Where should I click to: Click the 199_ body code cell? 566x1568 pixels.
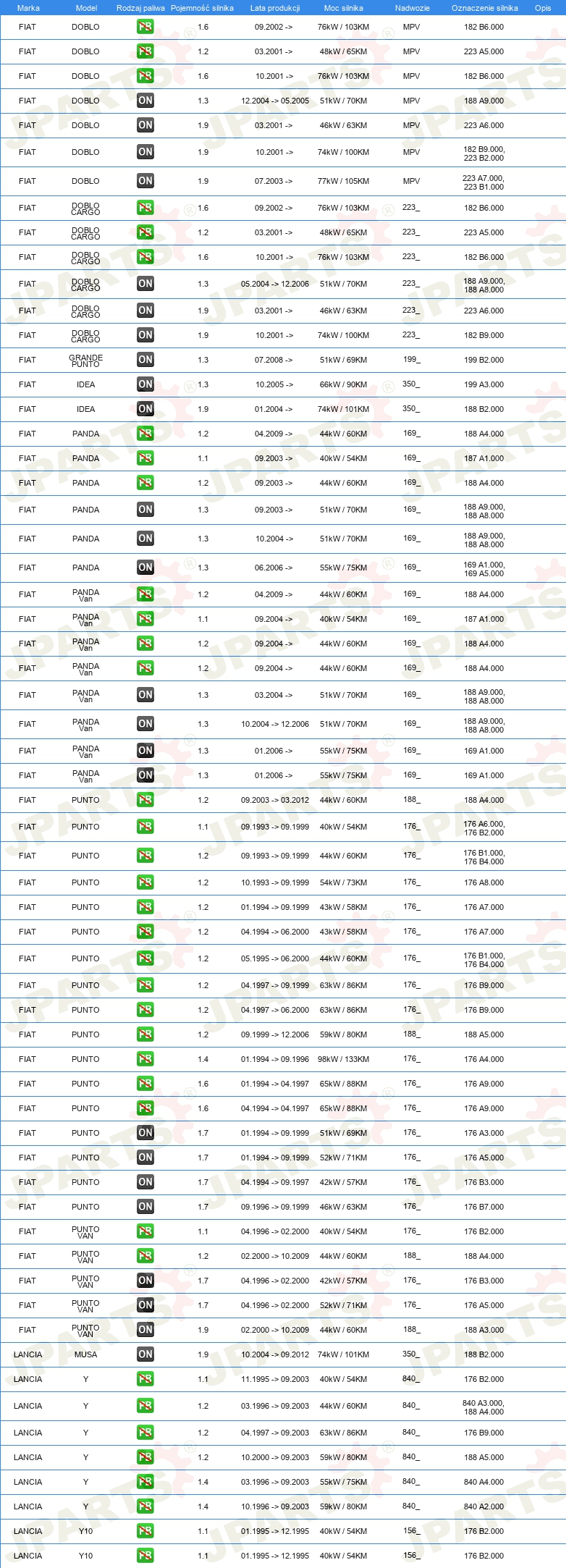pyautogui.click(x=411, y=359)
